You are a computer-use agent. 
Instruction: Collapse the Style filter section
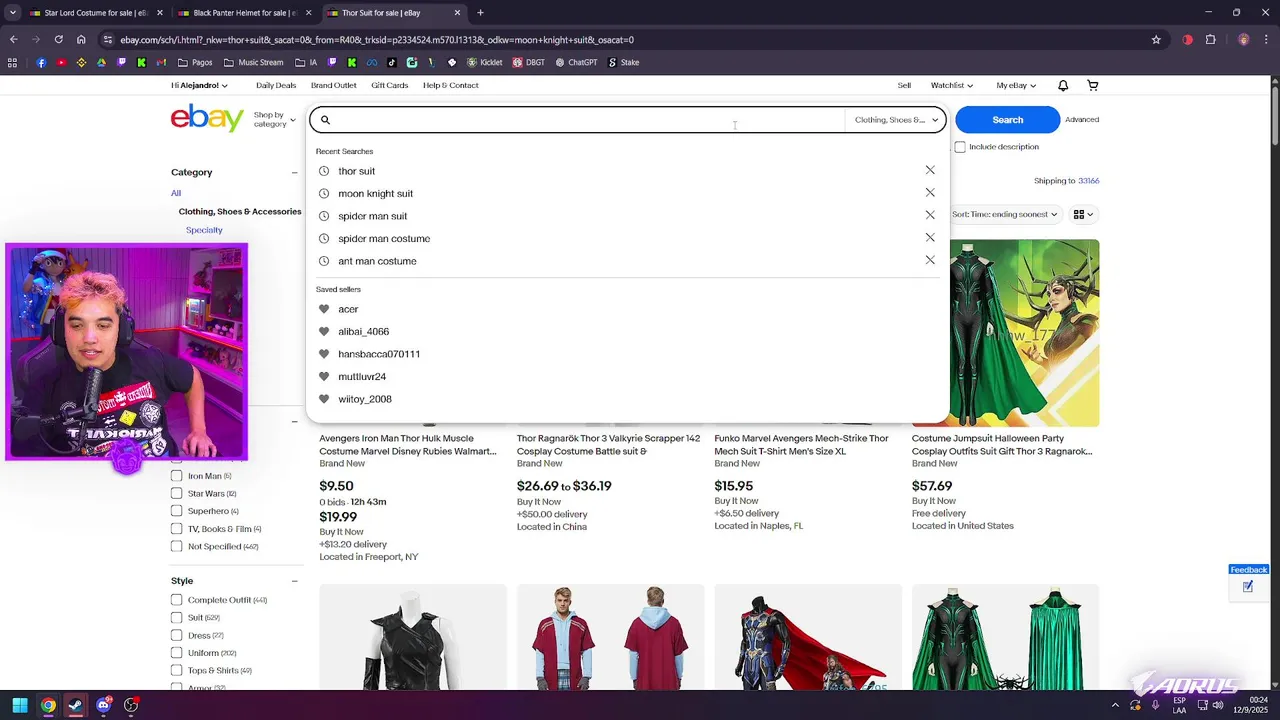(295, 581)
